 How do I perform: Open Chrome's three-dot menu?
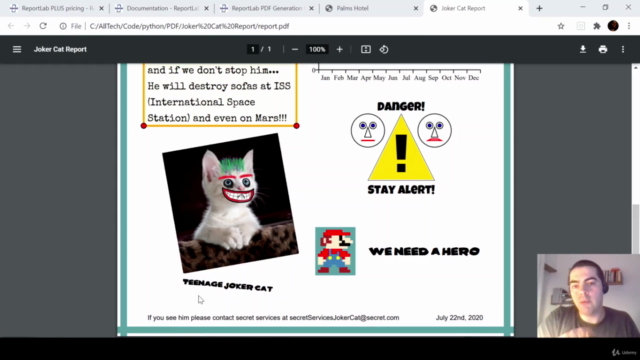point(629,26)
